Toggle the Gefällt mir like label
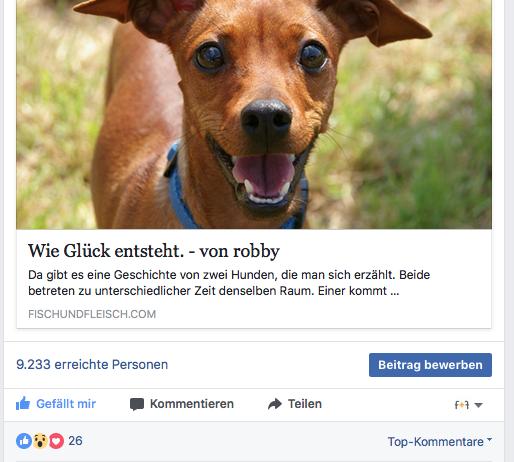The width and height of the screenshot is (514, 462). (66, 404)
